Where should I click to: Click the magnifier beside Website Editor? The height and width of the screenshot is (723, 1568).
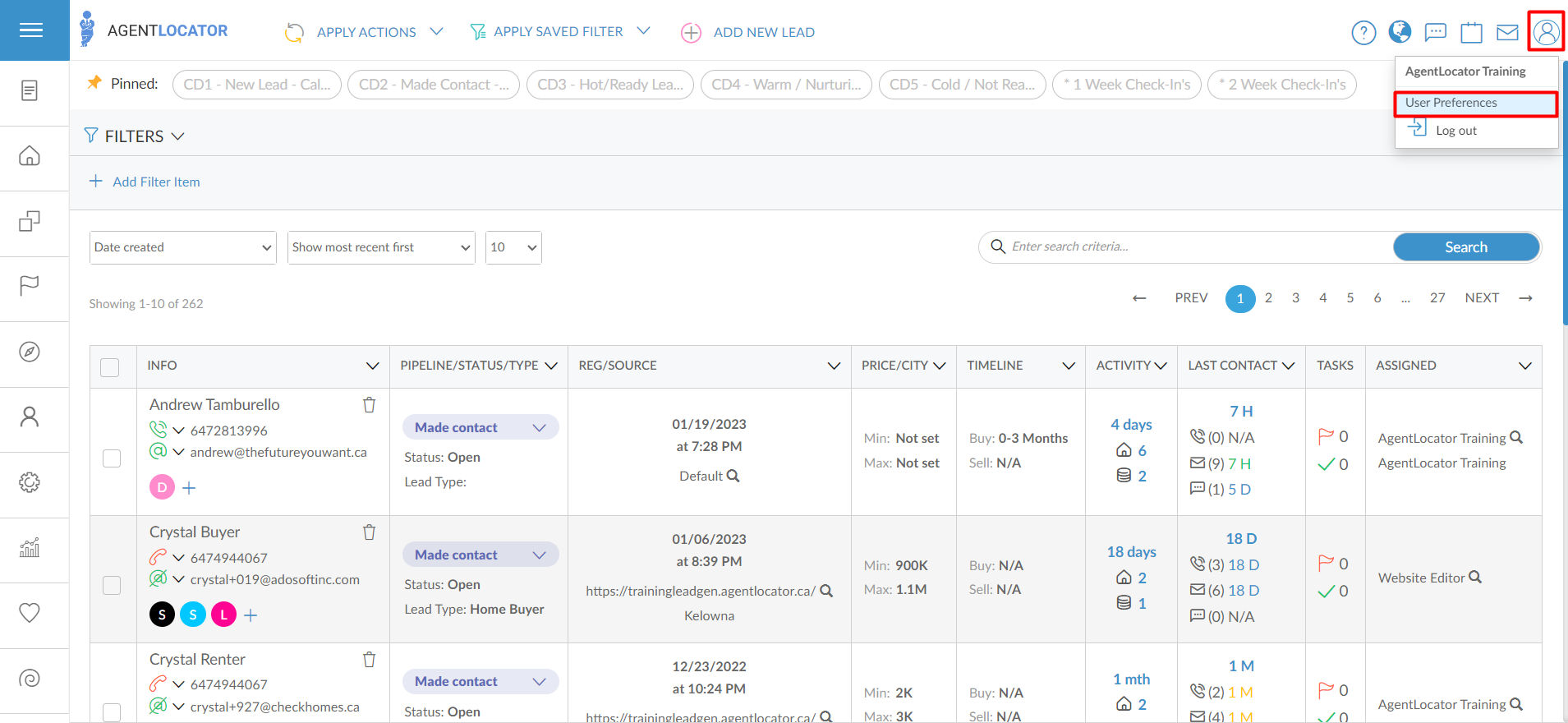tap(1475, 578)
